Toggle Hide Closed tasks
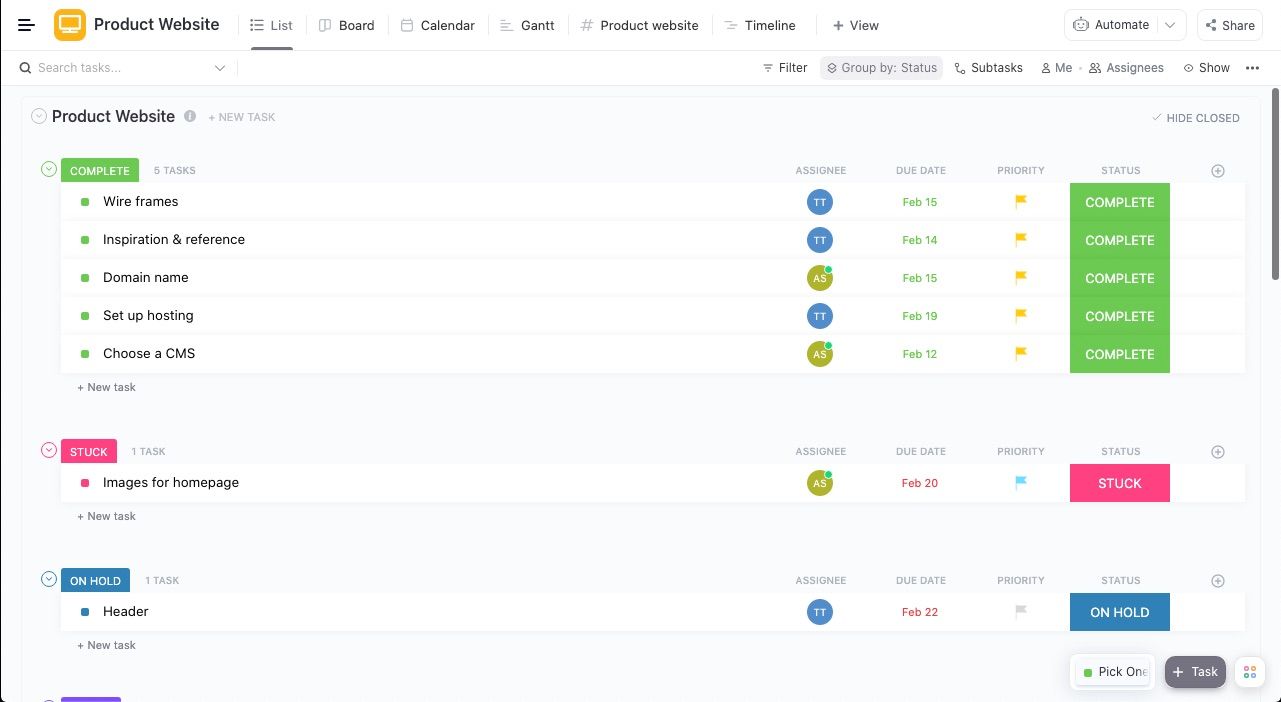The image size is (1281, 702). tap(1195, 118)
